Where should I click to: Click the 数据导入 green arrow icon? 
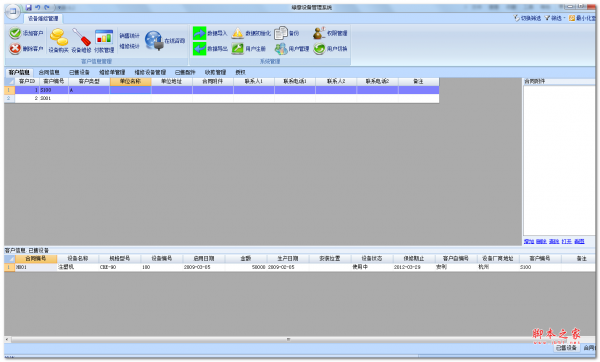199,33
